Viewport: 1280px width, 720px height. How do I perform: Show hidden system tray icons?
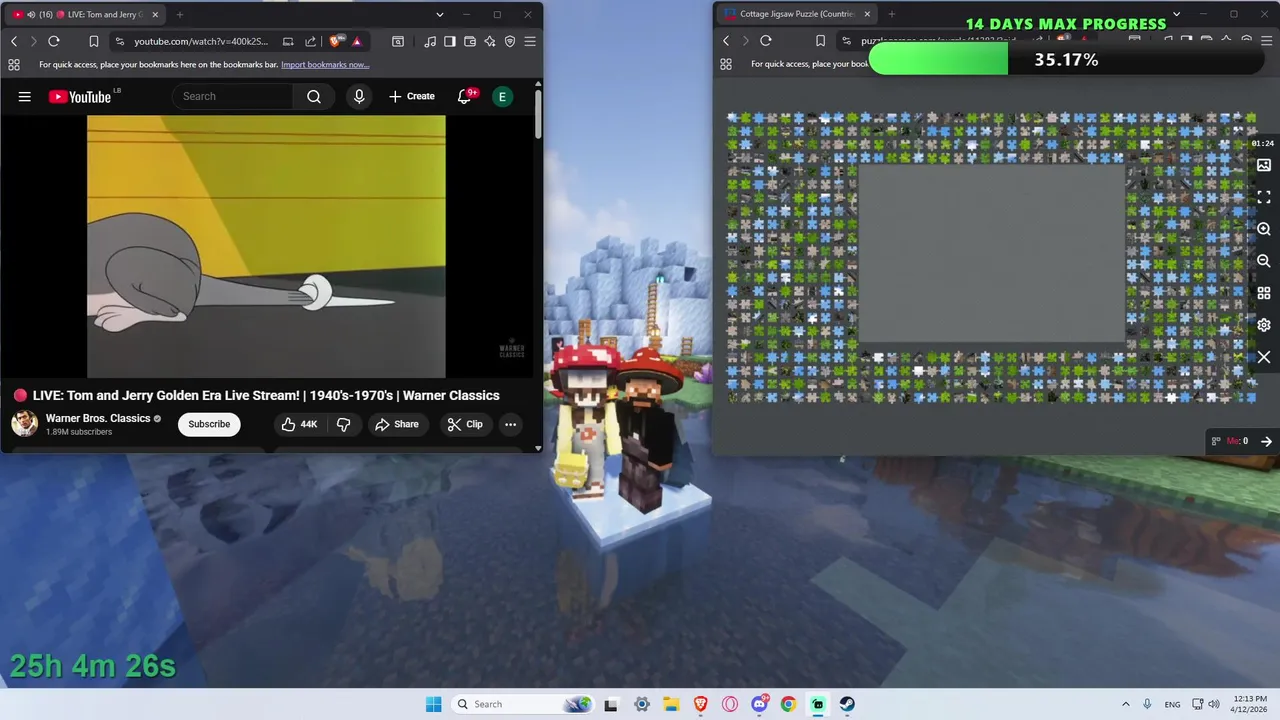point(1125,704)
